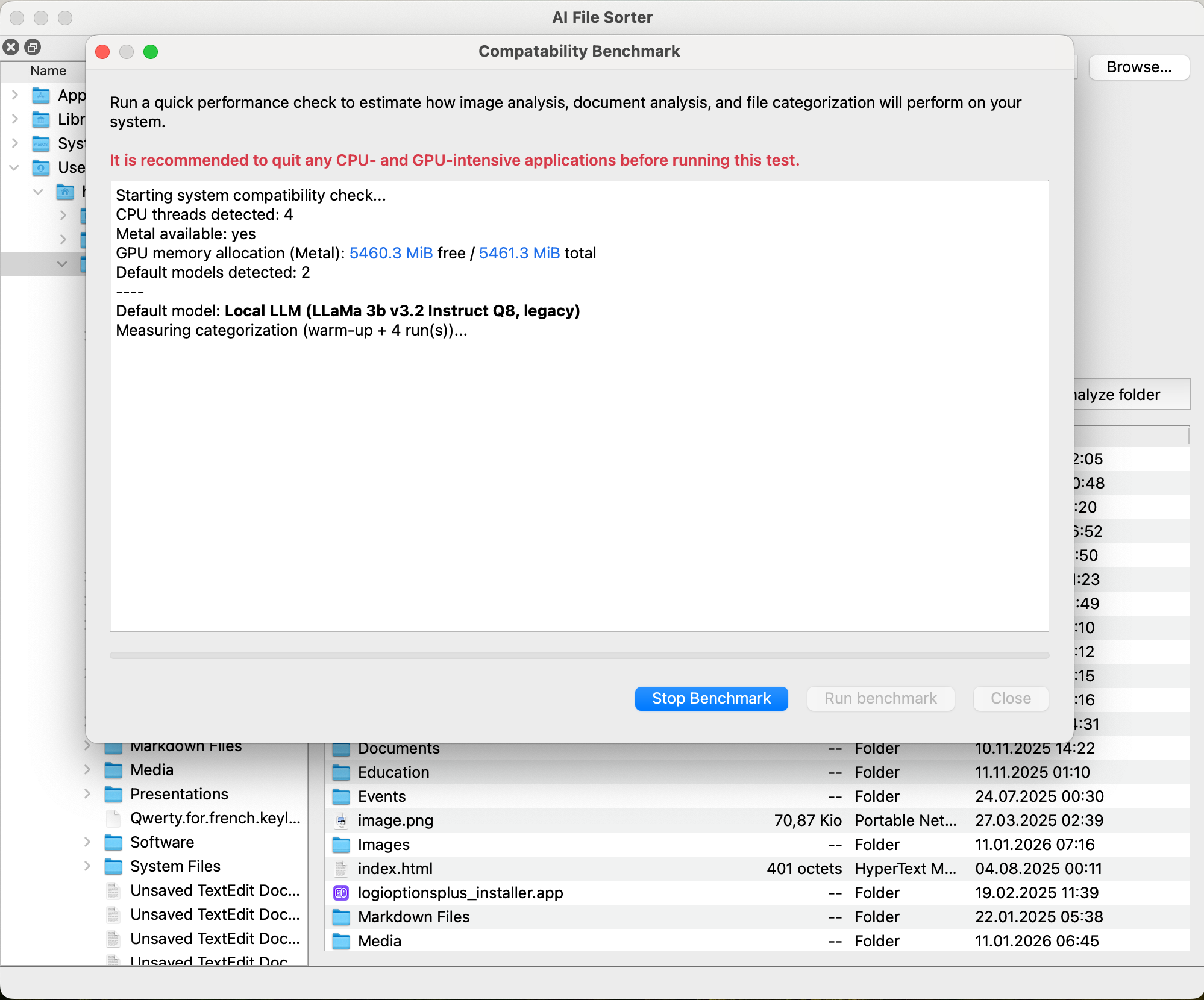Expand the System folder in tree
The height and width of the screenshot is (1000, 1204).
click(15, 143)
